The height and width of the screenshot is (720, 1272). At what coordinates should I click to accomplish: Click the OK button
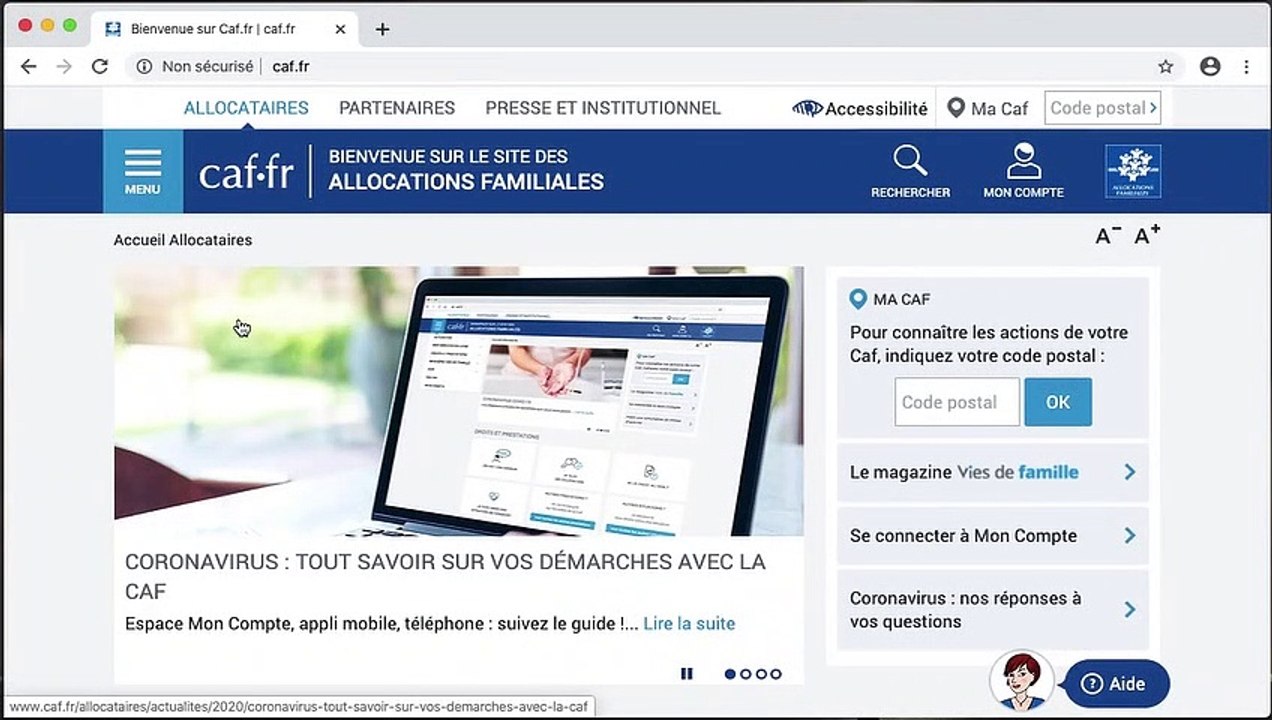pyautogui.click(x=1058, y=402)
